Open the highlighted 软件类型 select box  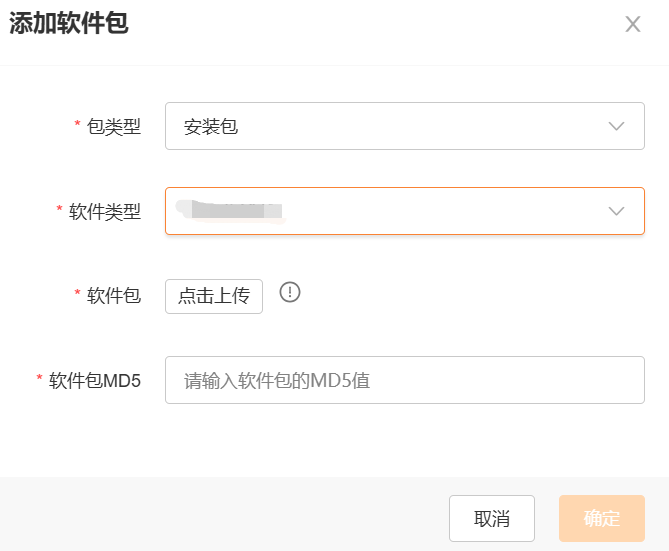tap(404, 211)
